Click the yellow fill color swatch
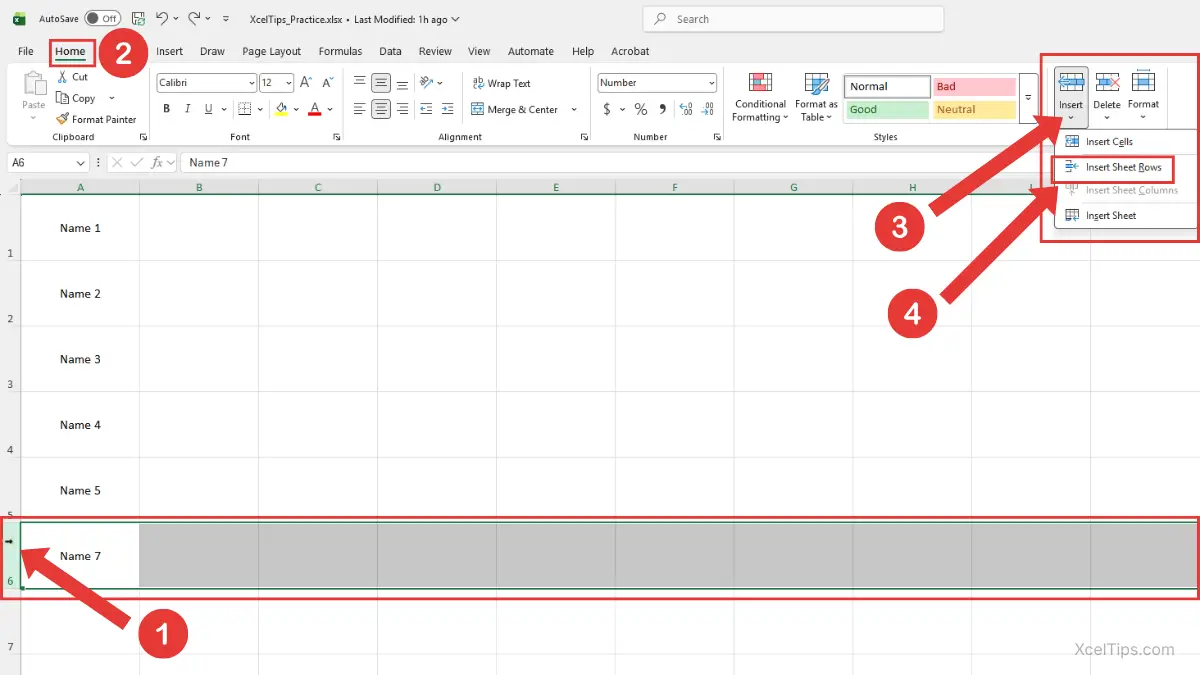 (281, 109)
